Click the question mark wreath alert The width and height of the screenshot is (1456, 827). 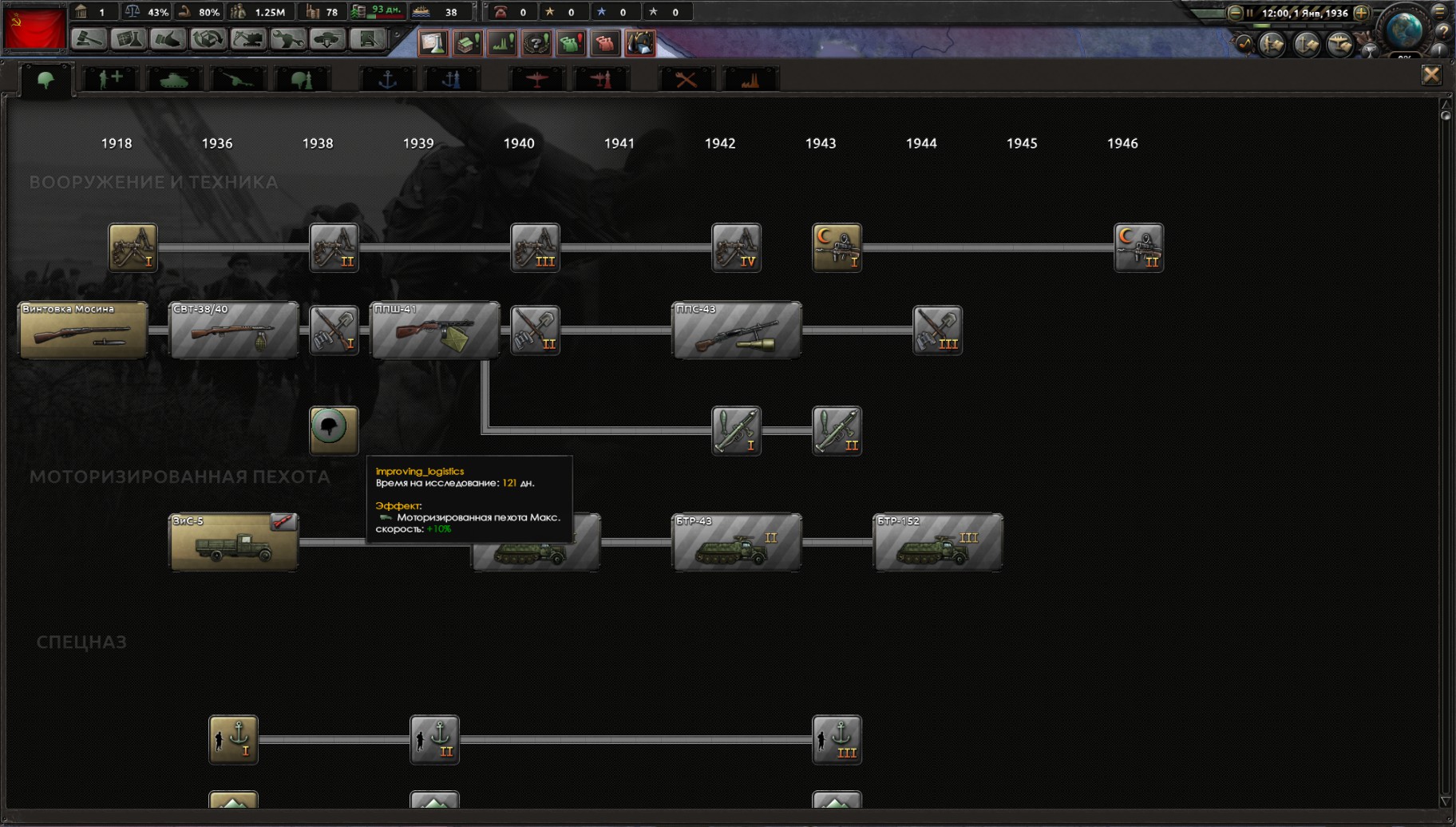(536, 43)
